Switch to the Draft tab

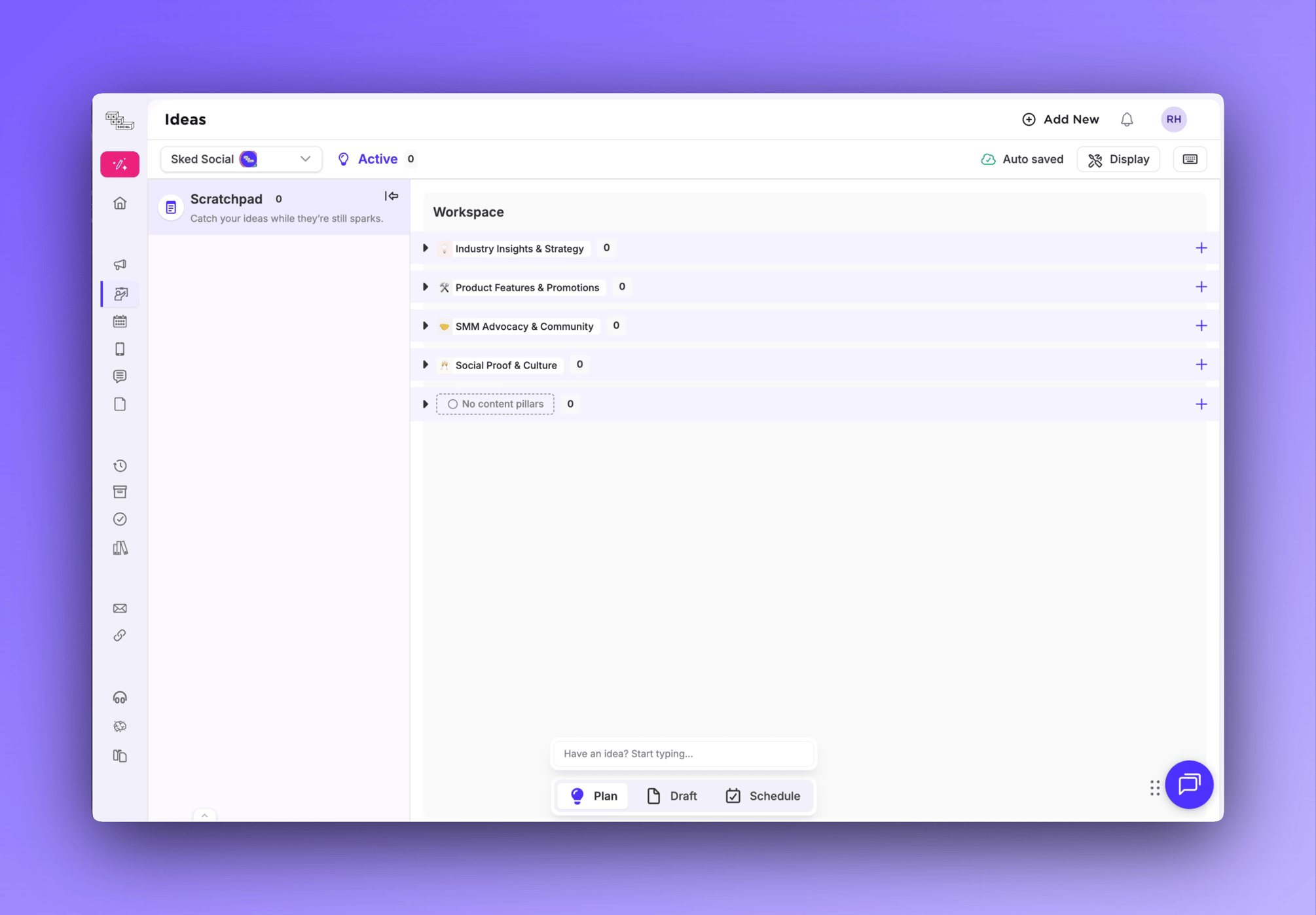pos(672,796)
